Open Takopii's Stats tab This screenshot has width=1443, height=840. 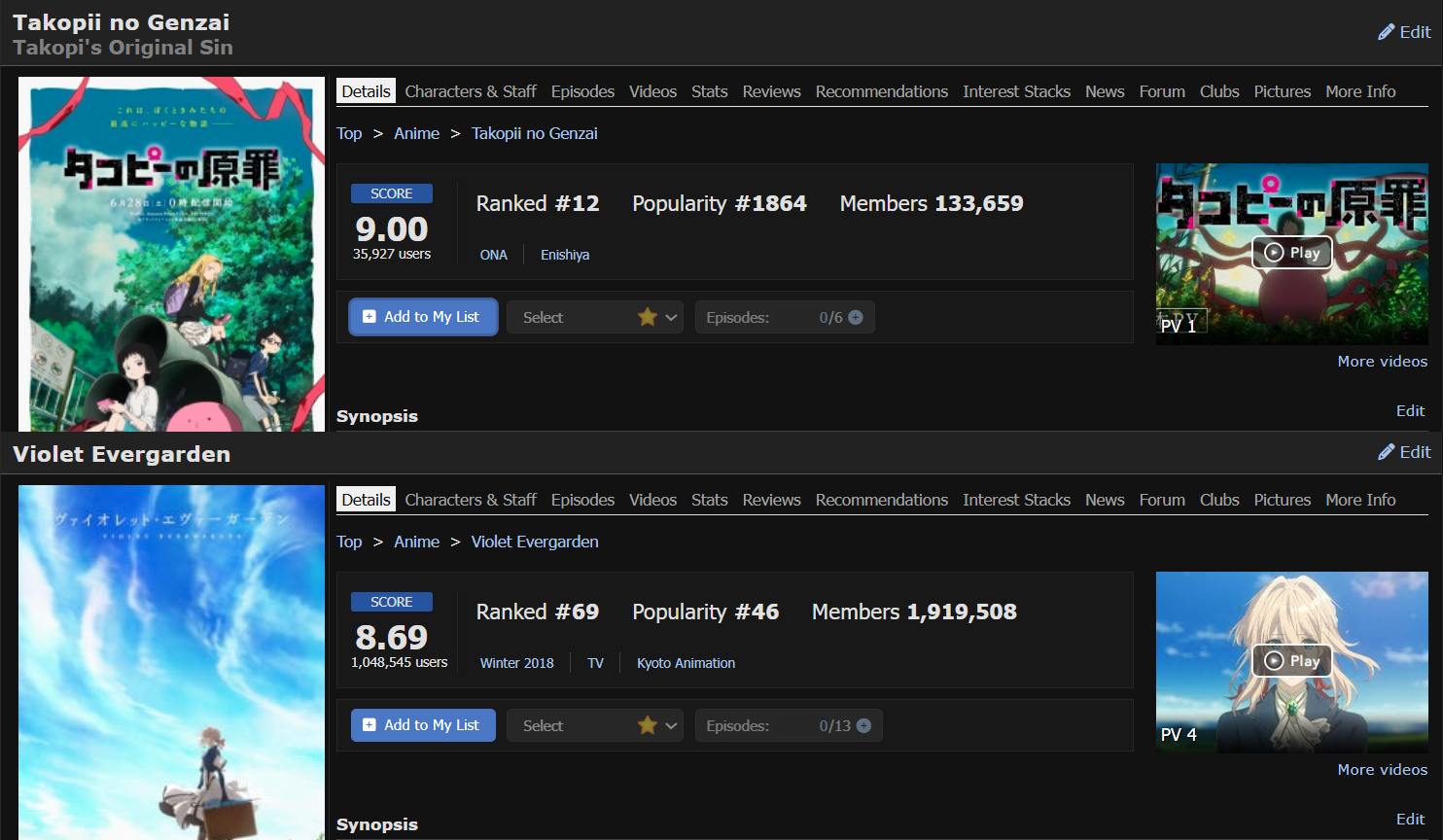(710, 91)
